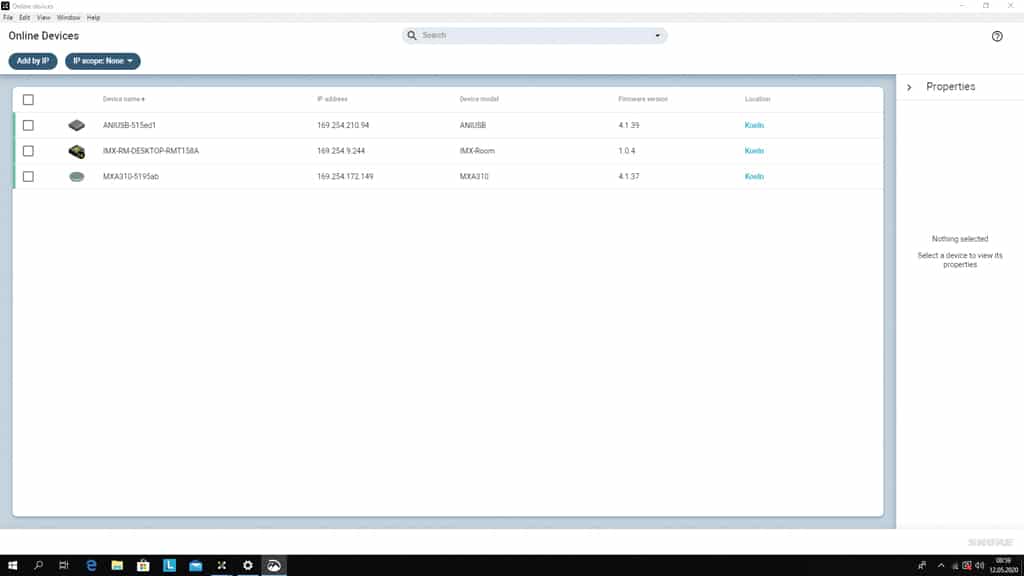This screenshot has height=576, width=1024.
Task: Click firmware version 4.1.37
Action: pos(629,176)
